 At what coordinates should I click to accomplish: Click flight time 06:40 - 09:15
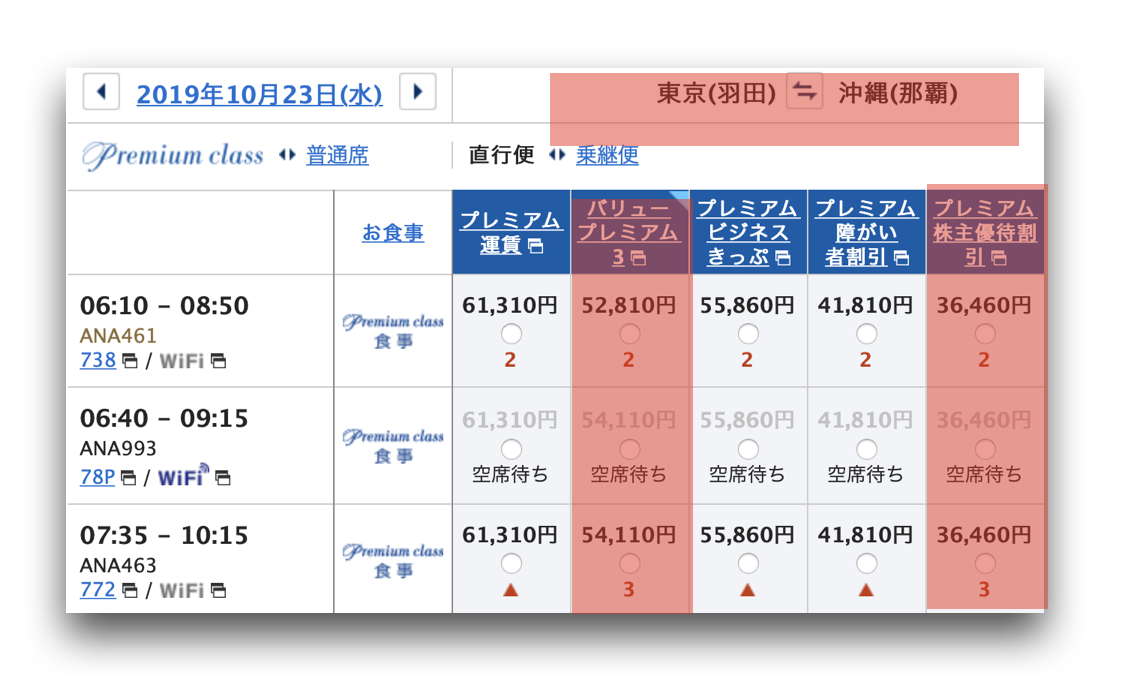[x=164, y=418]
